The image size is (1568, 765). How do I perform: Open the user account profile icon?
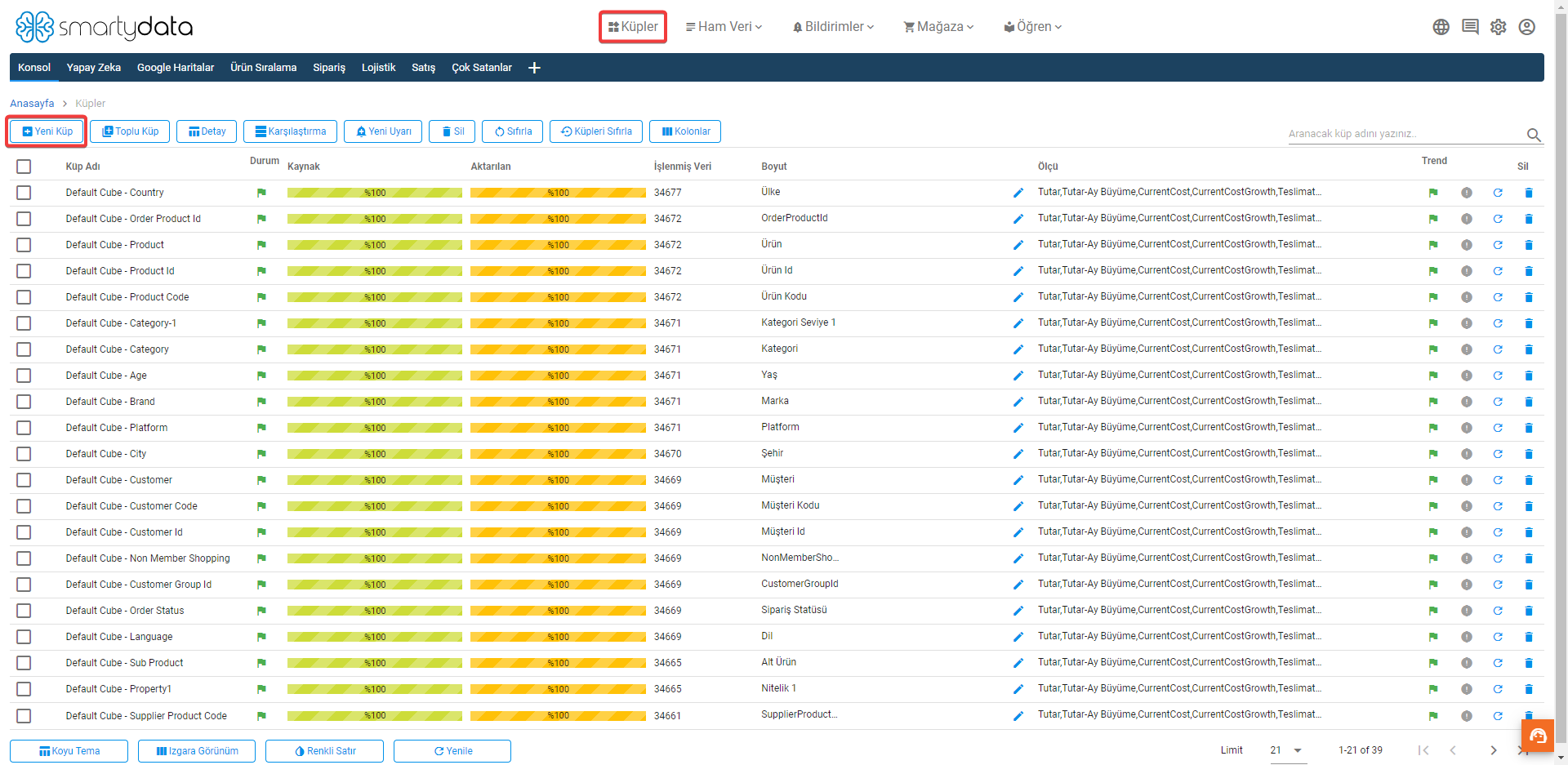pyautogui.click(x=1527, y=27)
